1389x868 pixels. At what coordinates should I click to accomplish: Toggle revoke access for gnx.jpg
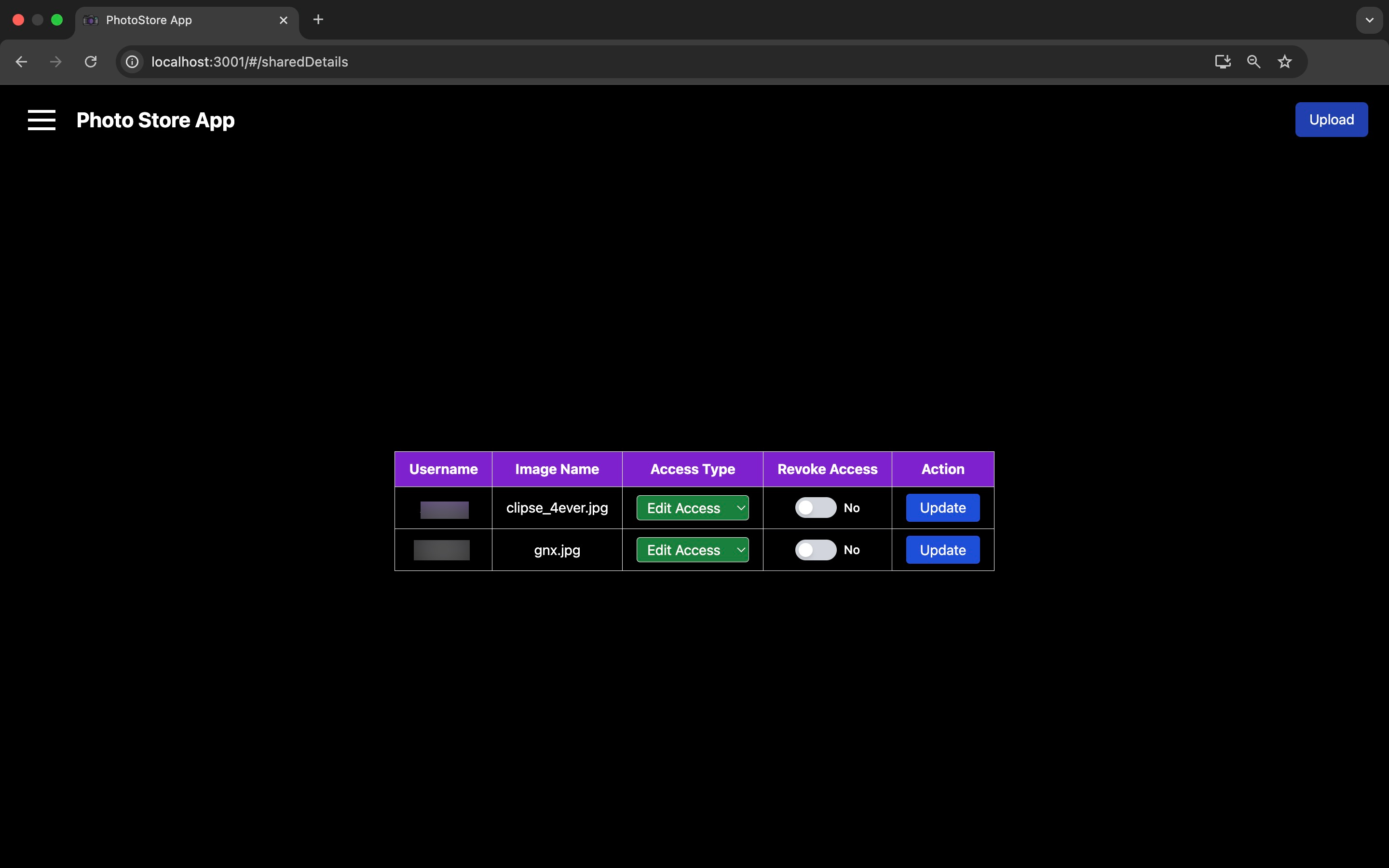(x=815, y=550)
